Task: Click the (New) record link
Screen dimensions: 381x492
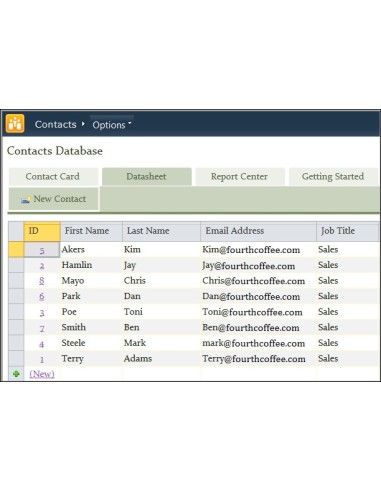Action: pyautogui.click(x=42, y=374)
